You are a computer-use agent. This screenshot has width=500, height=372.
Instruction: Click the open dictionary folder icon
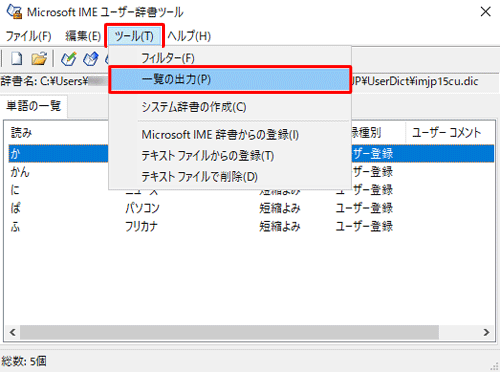pos(39,59)
